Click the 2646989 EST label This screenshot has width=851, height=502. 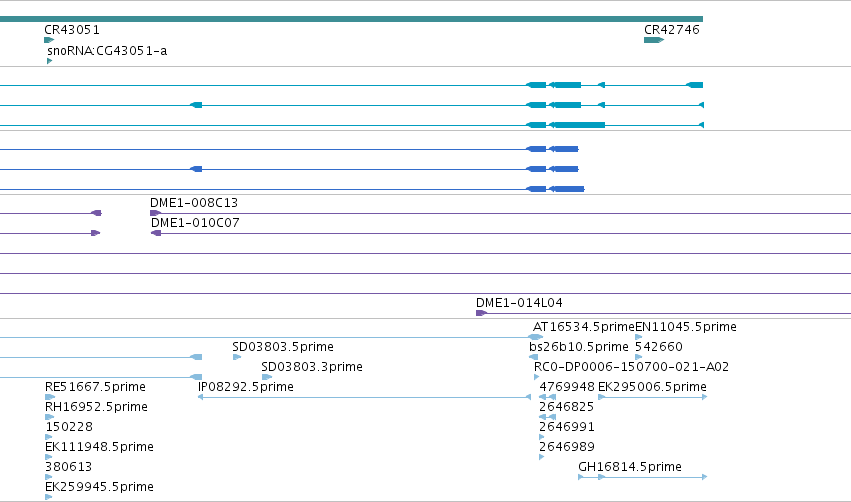(x=567, y=447)
